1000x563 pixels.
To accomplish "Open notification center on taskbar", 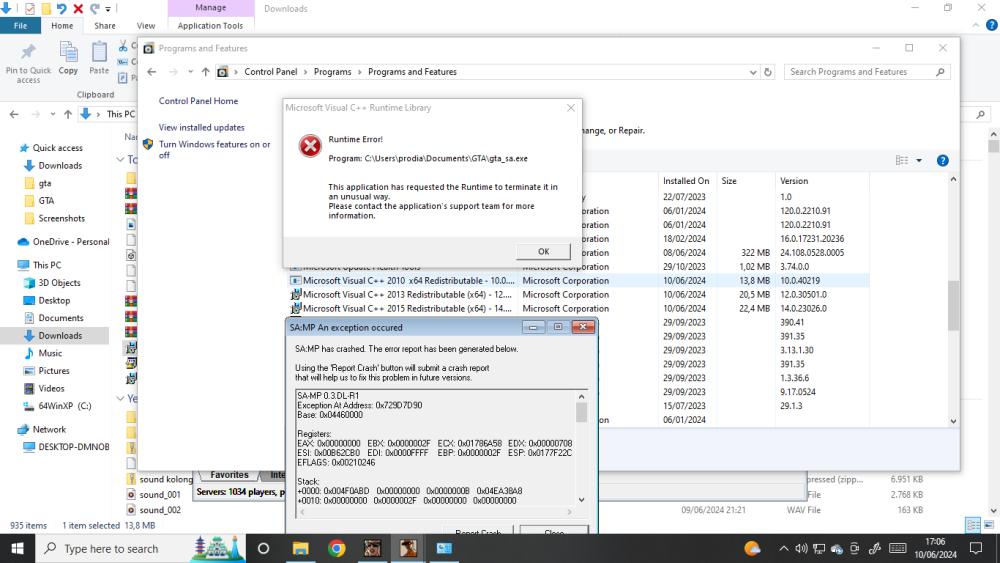I will coord(976,548).
